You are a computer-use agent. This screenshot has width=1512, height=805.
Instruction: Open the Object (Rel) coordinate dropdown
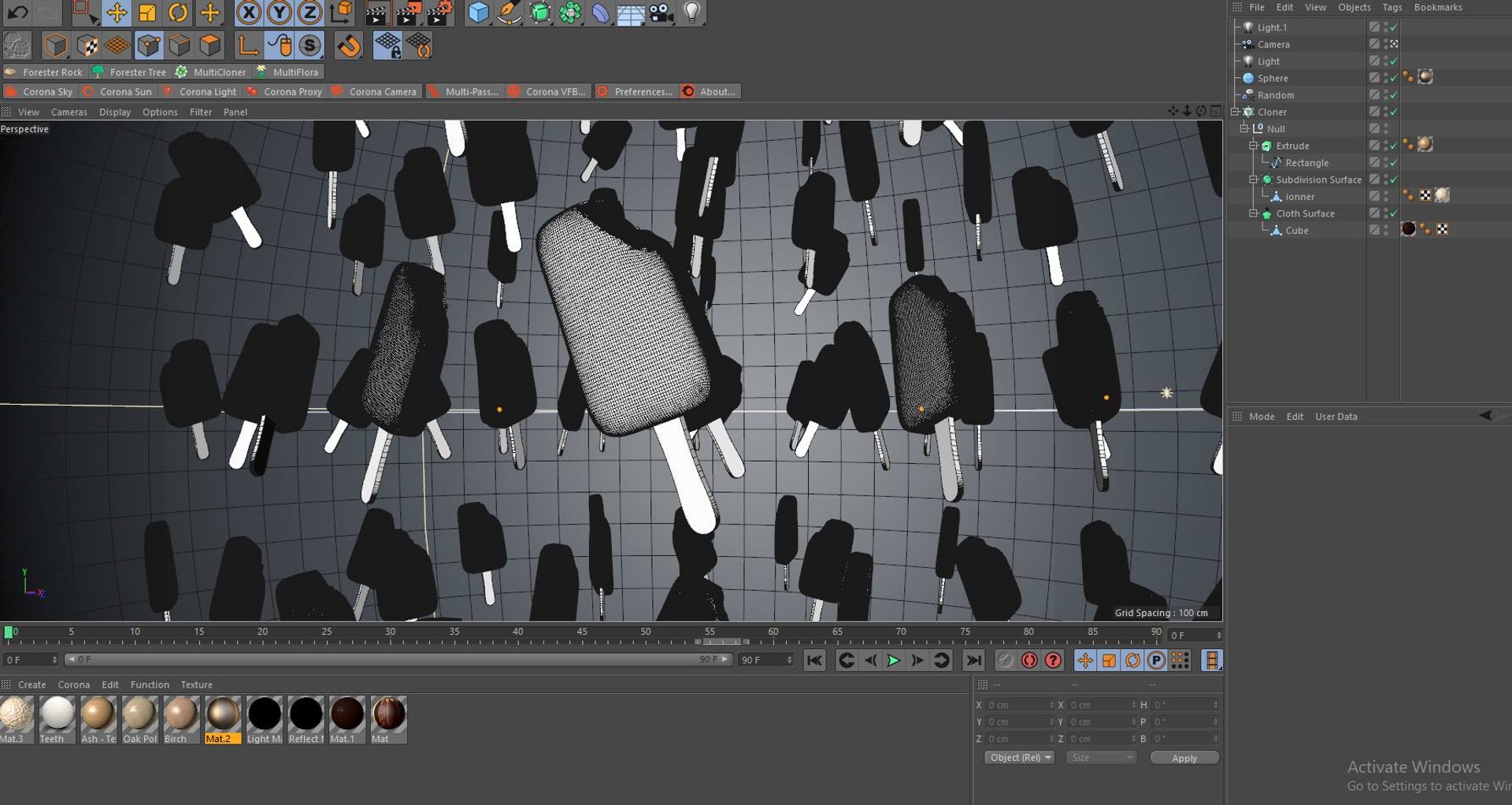point(1021,757)
